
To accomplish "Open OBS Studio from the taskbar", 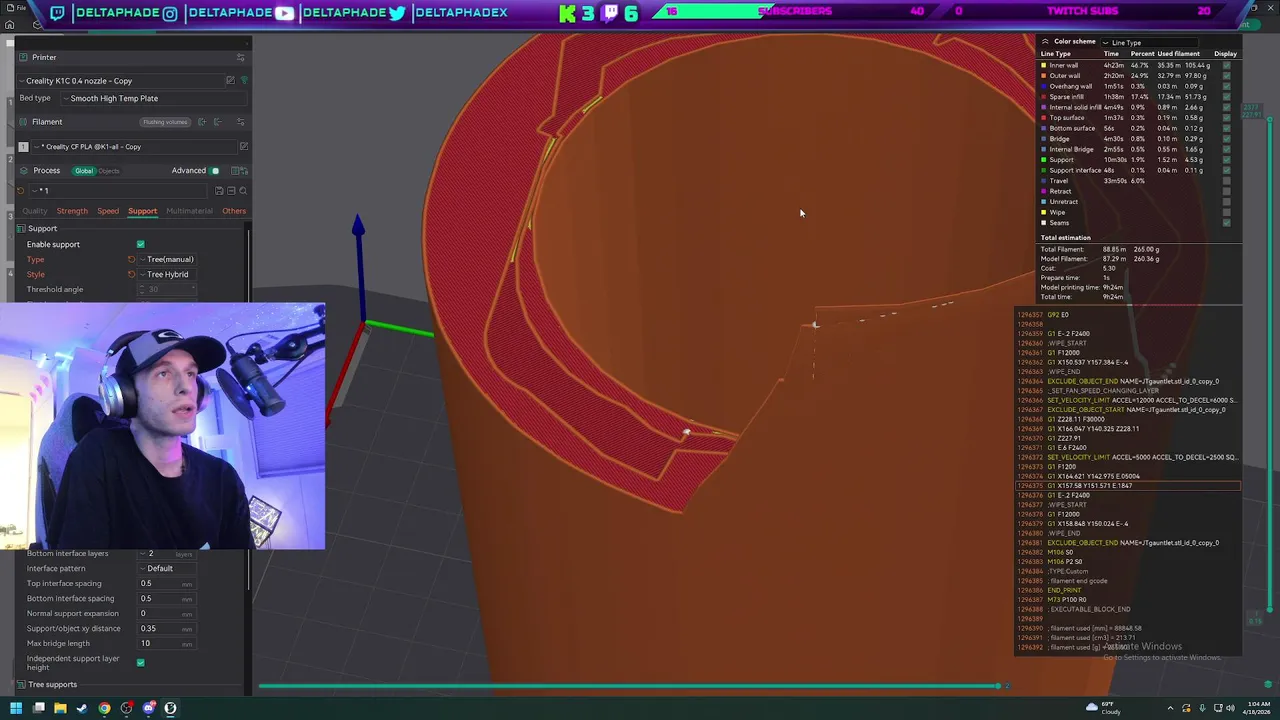I will [x=126, y=708].
